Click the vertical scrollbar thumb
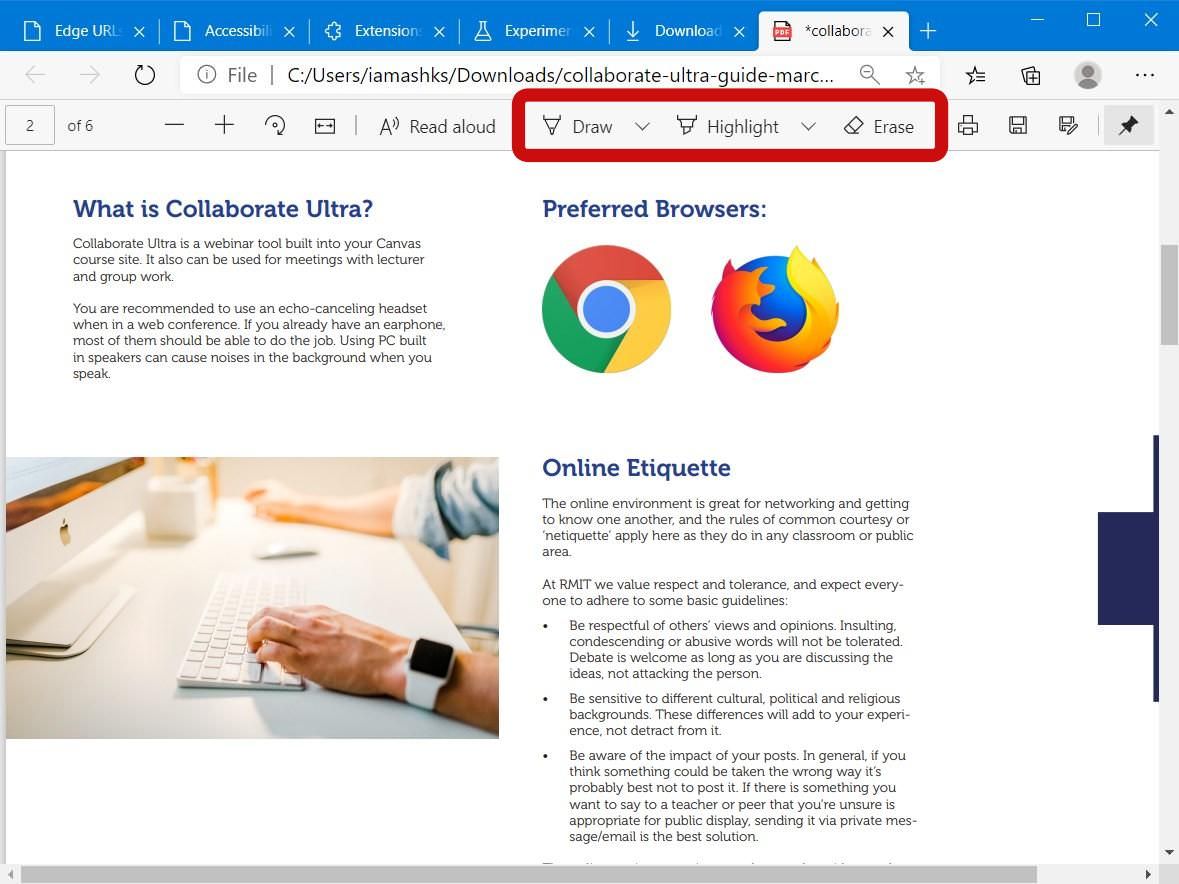Image resolution: width=1179 pixels, height=884 pixels. (1169, 294)
